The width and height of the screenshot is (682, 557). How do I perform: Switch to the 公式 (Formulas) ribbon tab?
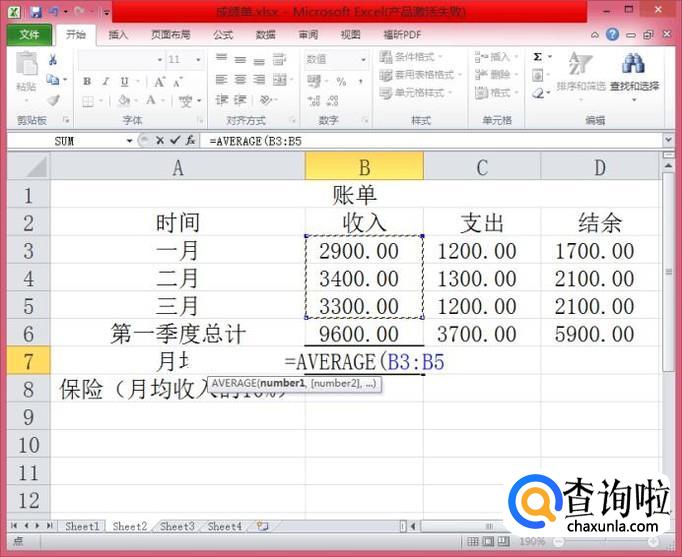223,34
